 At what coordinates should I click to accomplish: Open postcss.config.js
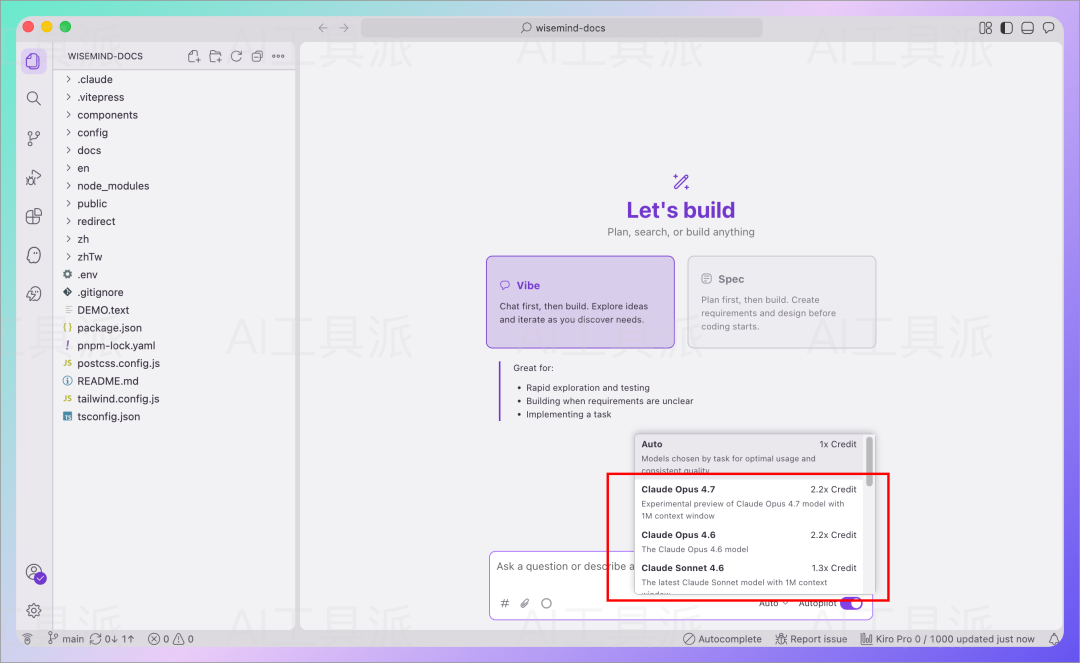pos(175,363)
